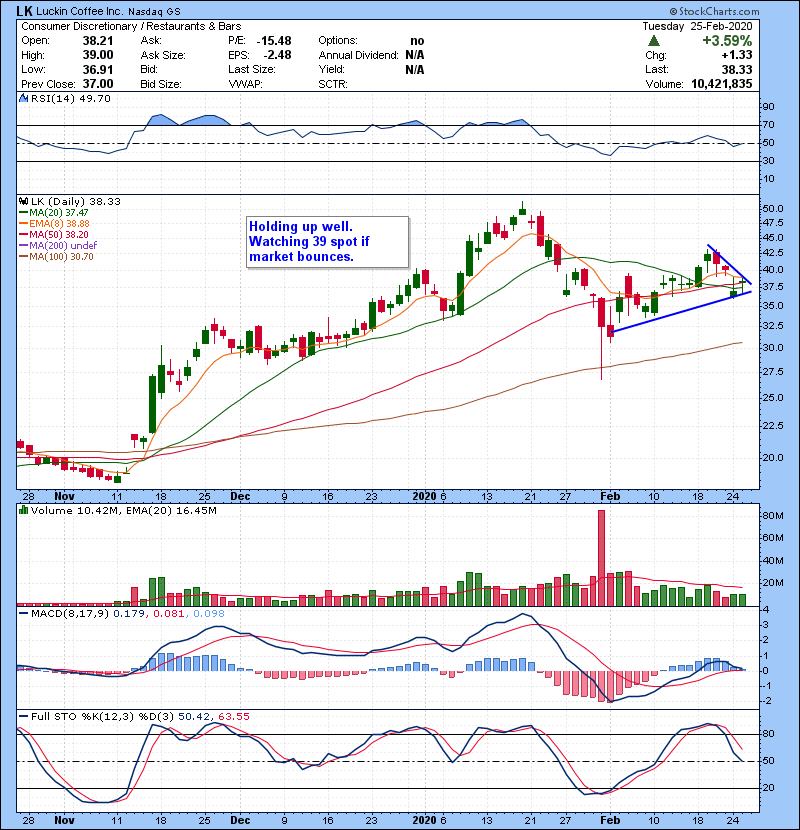Click the EPS value -2.48

[x=277, y=55]
